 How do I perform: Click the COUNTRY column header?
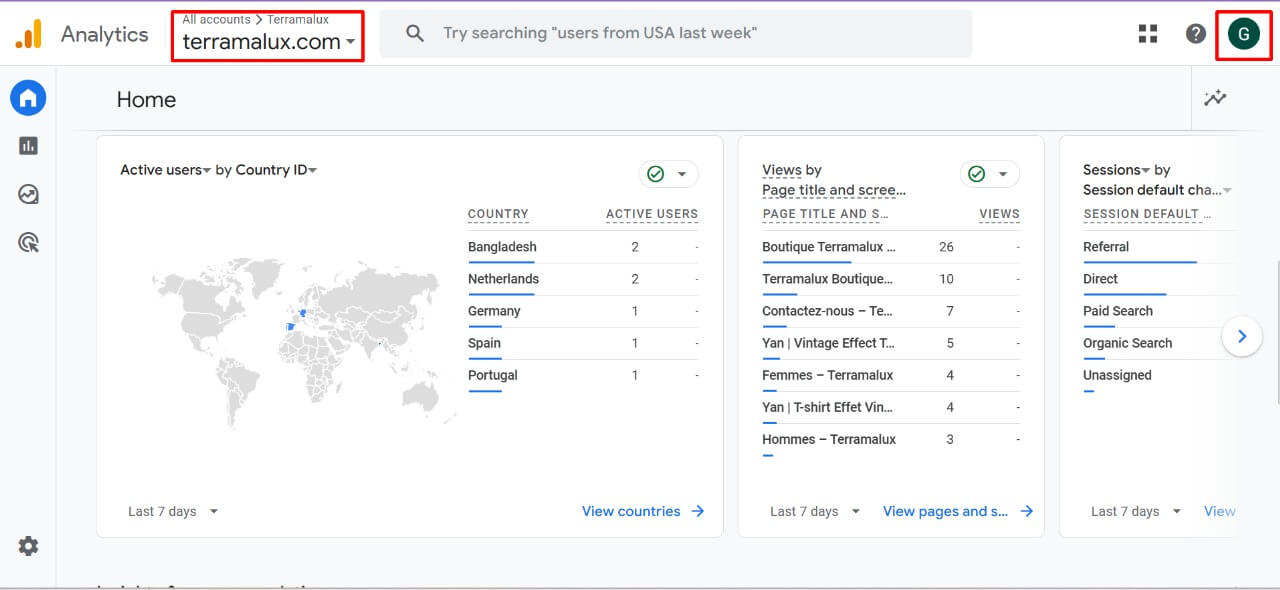[x=498, y=214]
